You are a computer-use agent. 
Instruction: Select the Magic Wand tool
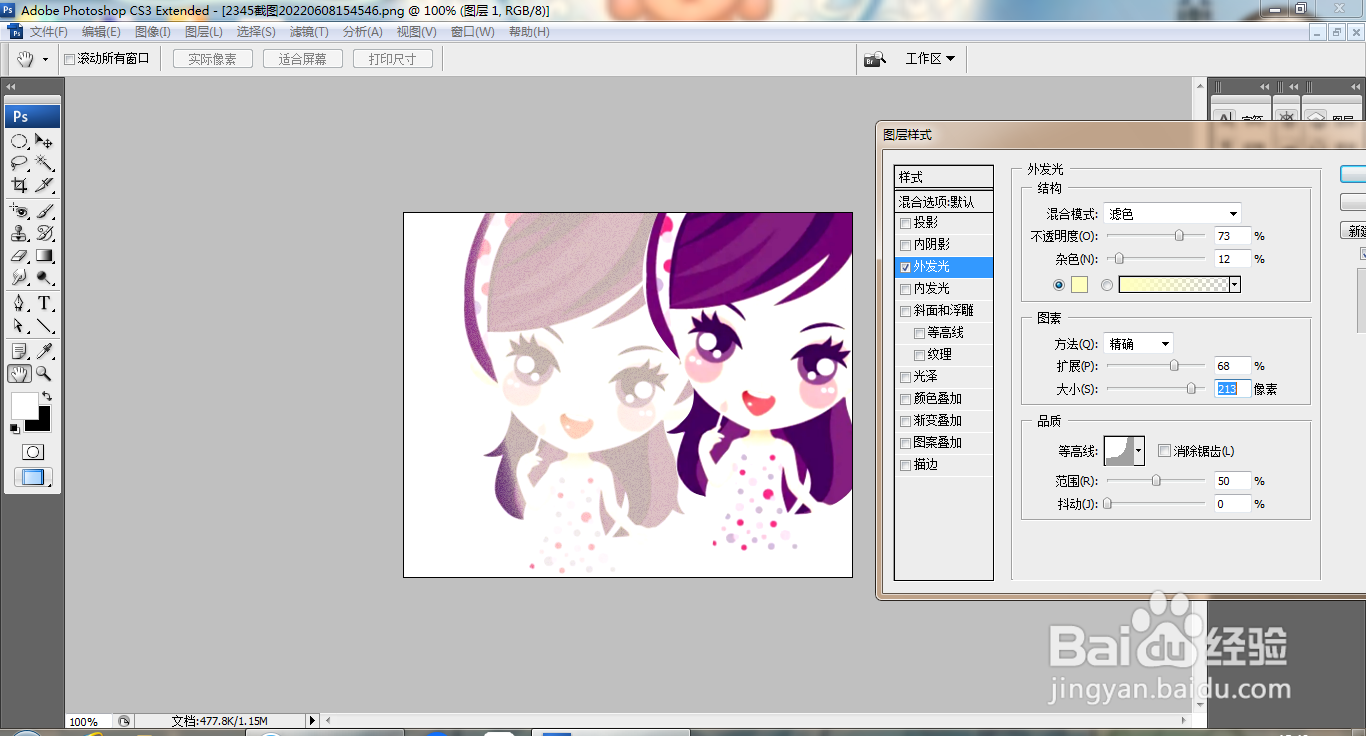click(44, 163)
